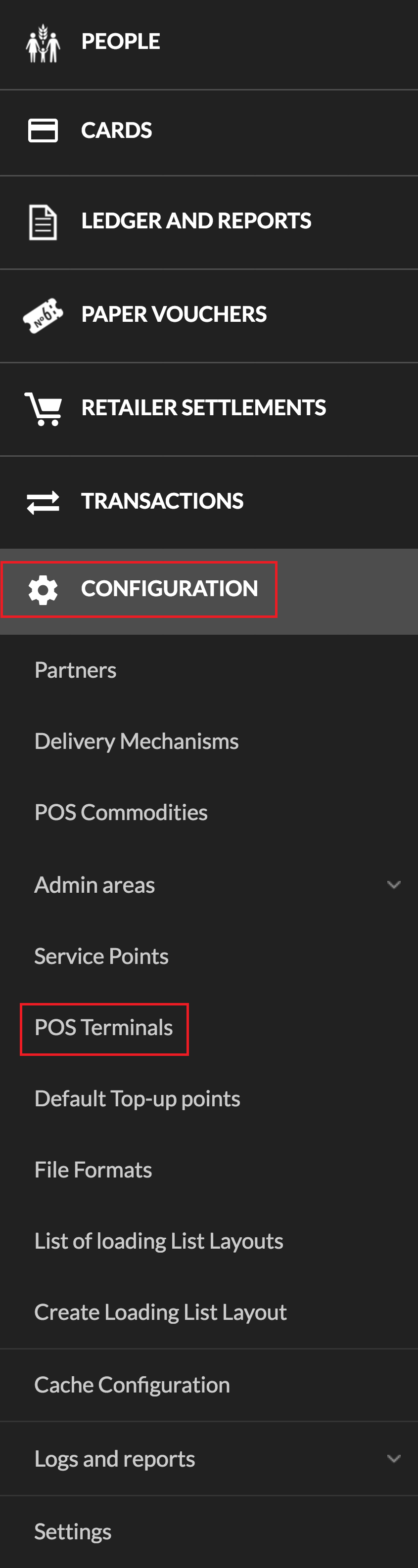Open the File Formats entry
418x1568 pixels.
pyautogui.click(x=93, y=1170)
